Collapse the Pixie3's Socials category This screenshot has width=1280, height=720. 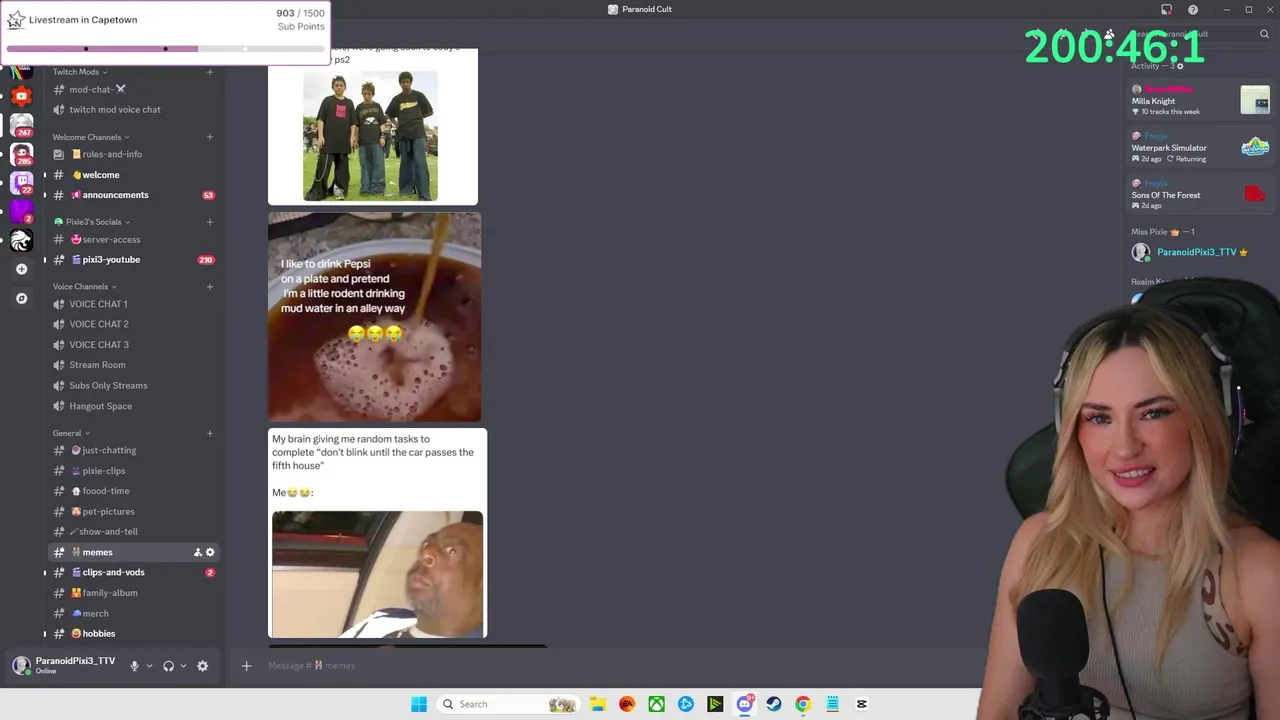tap(92, 222)
